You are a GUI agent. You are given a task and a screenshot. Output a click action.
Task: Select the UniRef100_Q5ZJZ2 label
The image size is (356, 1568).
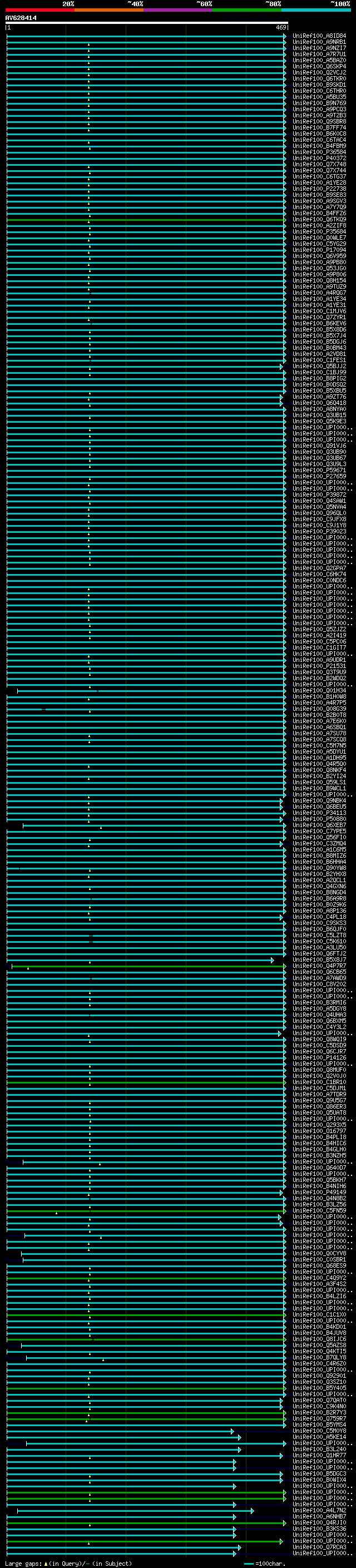[x=319, y=630]
